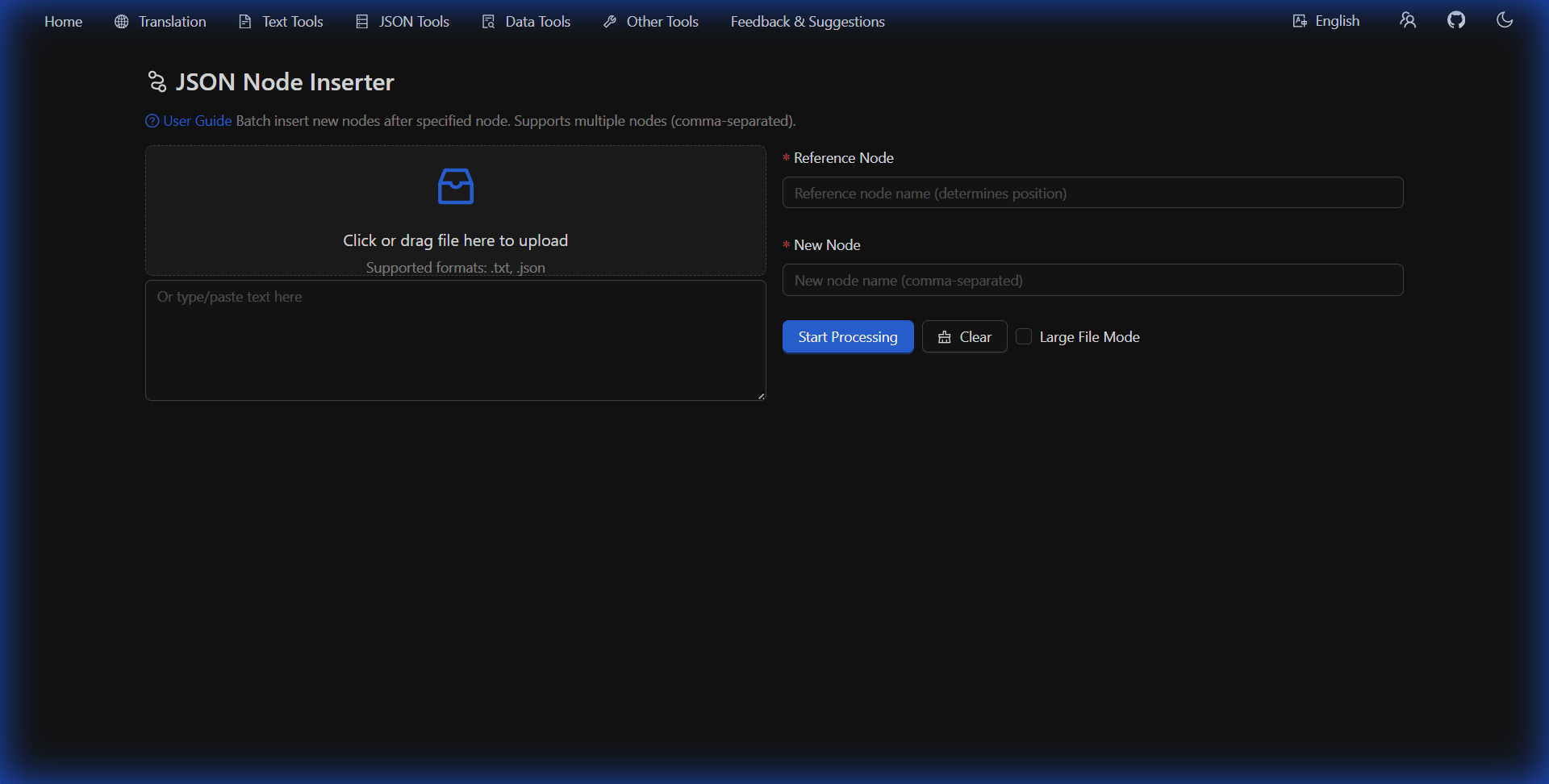Open the JSON Tools menu

click(413, 22)
